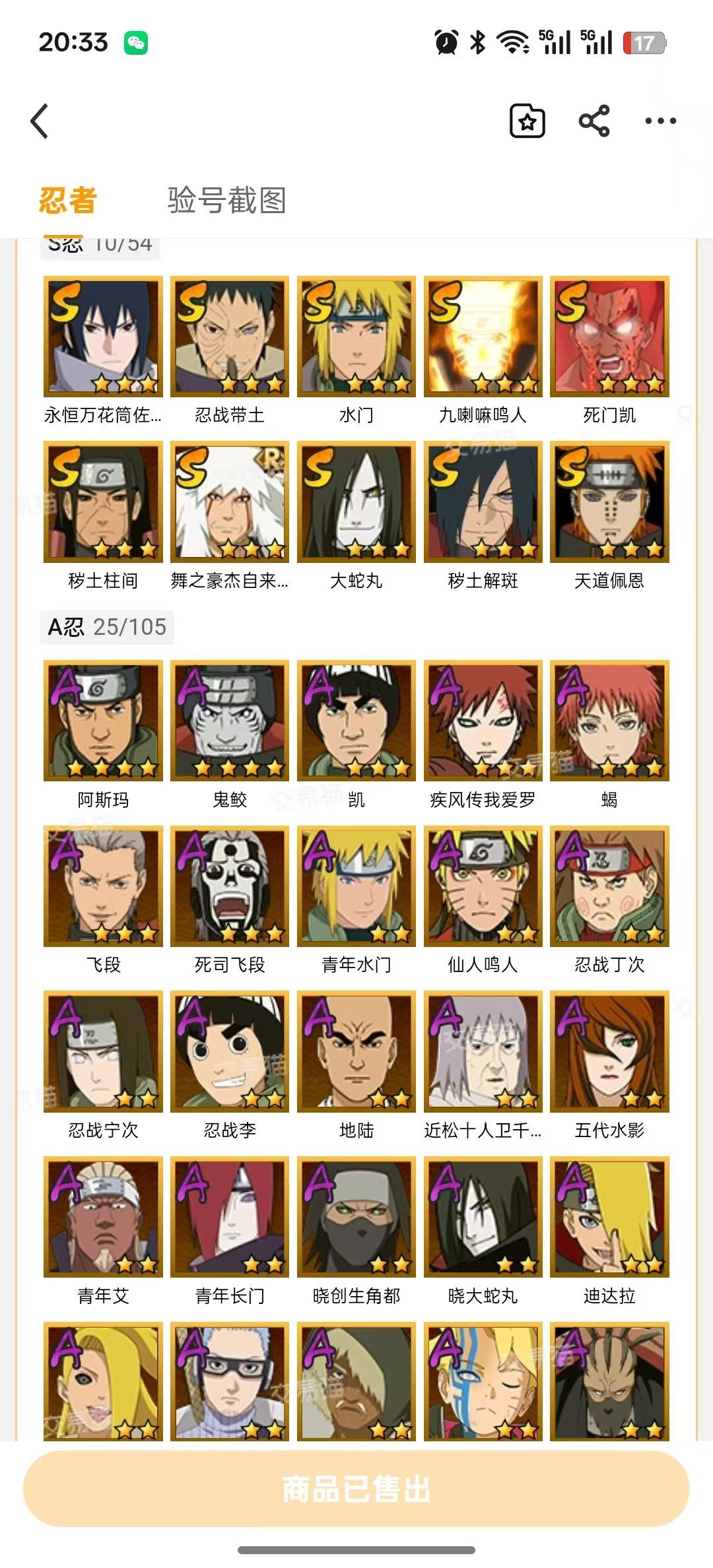Click the 迪达拉 A-rank portrait
This screenshot has height=1568, width=713.
610,1217
